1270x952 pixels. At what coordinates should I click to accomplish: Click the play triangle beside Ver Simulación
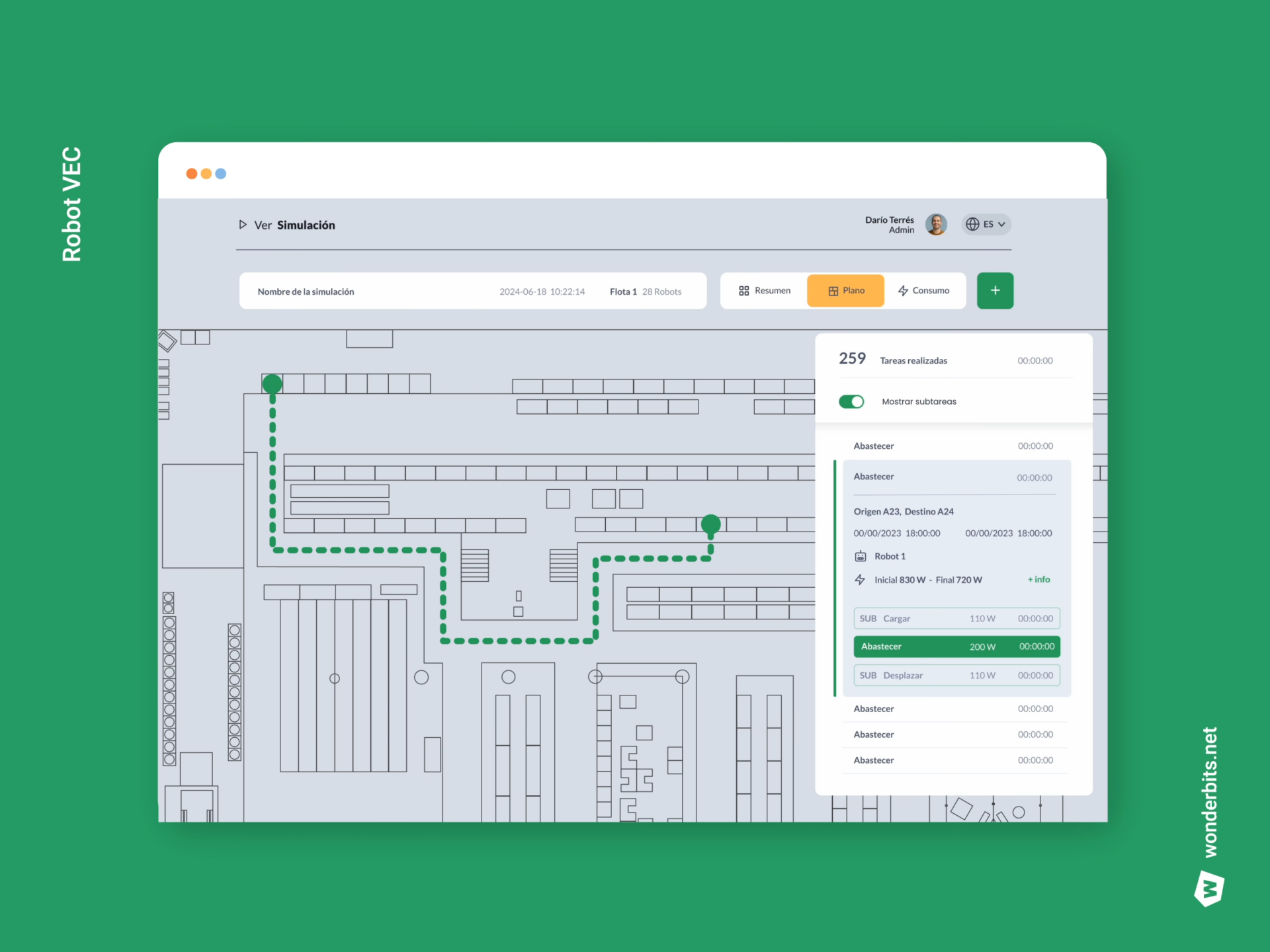(x=243, y=225)
